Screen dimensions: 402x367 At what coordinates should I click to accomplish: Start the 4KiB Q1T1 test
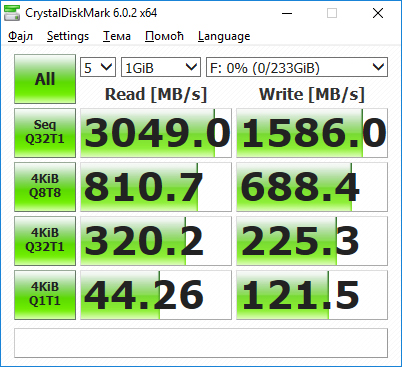(x=45, y=295)
